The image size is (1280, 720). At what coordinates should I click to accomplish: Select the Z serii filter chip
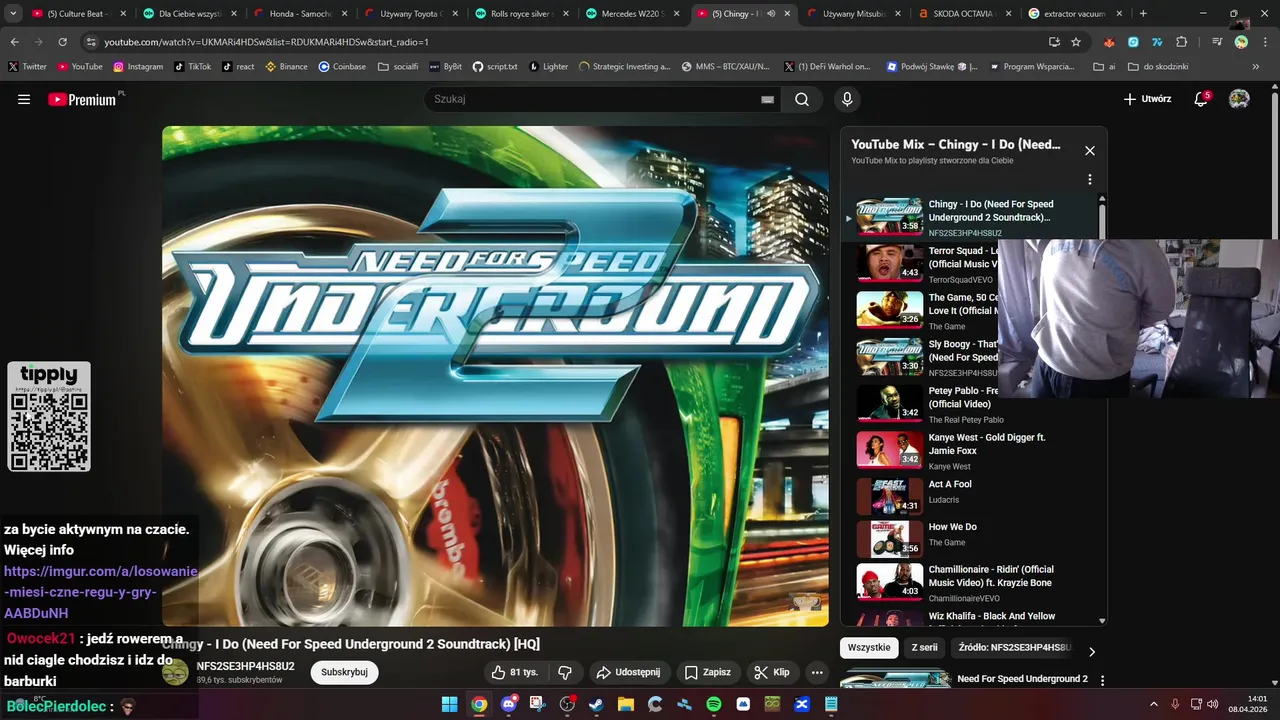pyautogui.click(x=924, y=647)
